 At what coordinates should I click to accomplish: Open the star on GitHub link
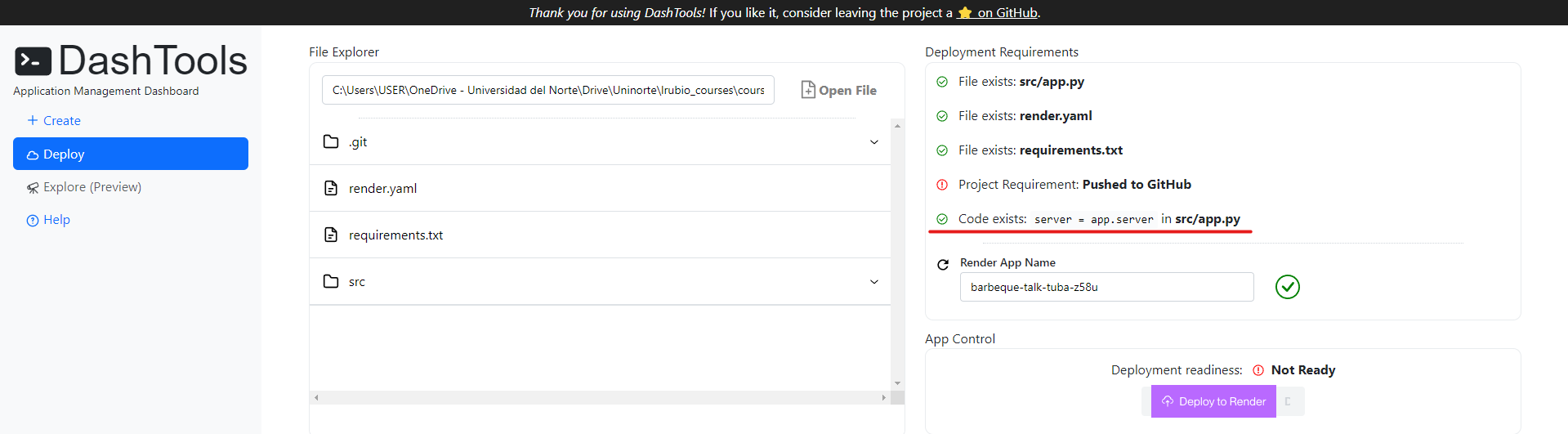[x=998, y=13]
